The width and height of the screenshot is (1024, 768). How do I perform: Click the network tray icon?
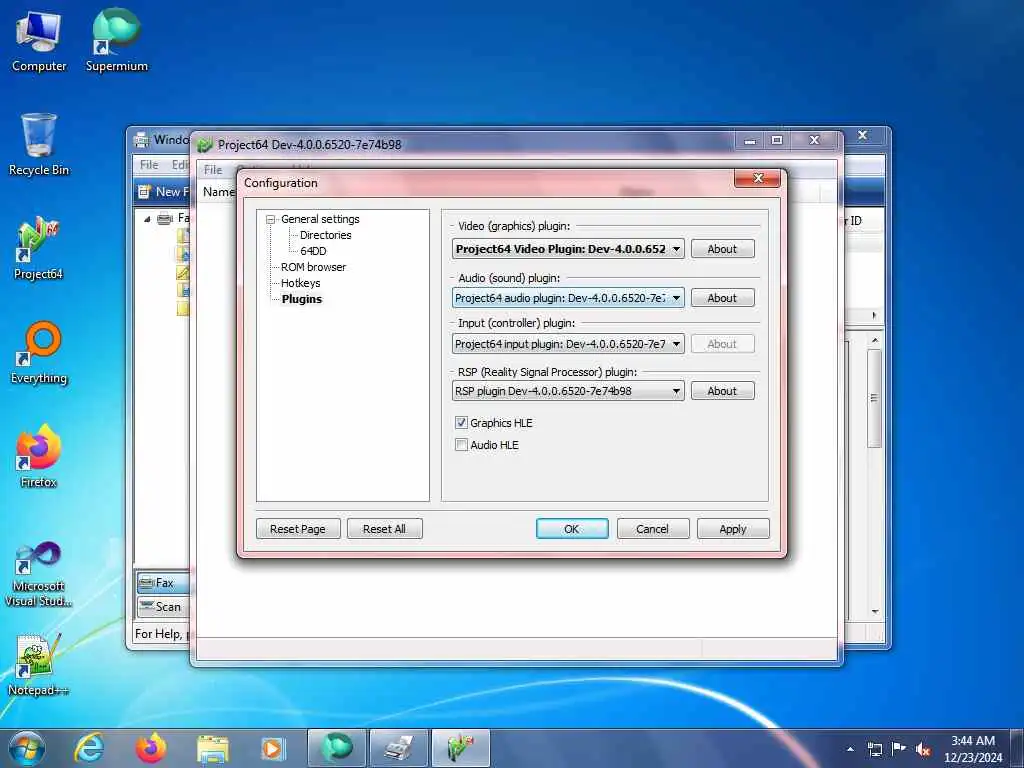click(874, 749)
